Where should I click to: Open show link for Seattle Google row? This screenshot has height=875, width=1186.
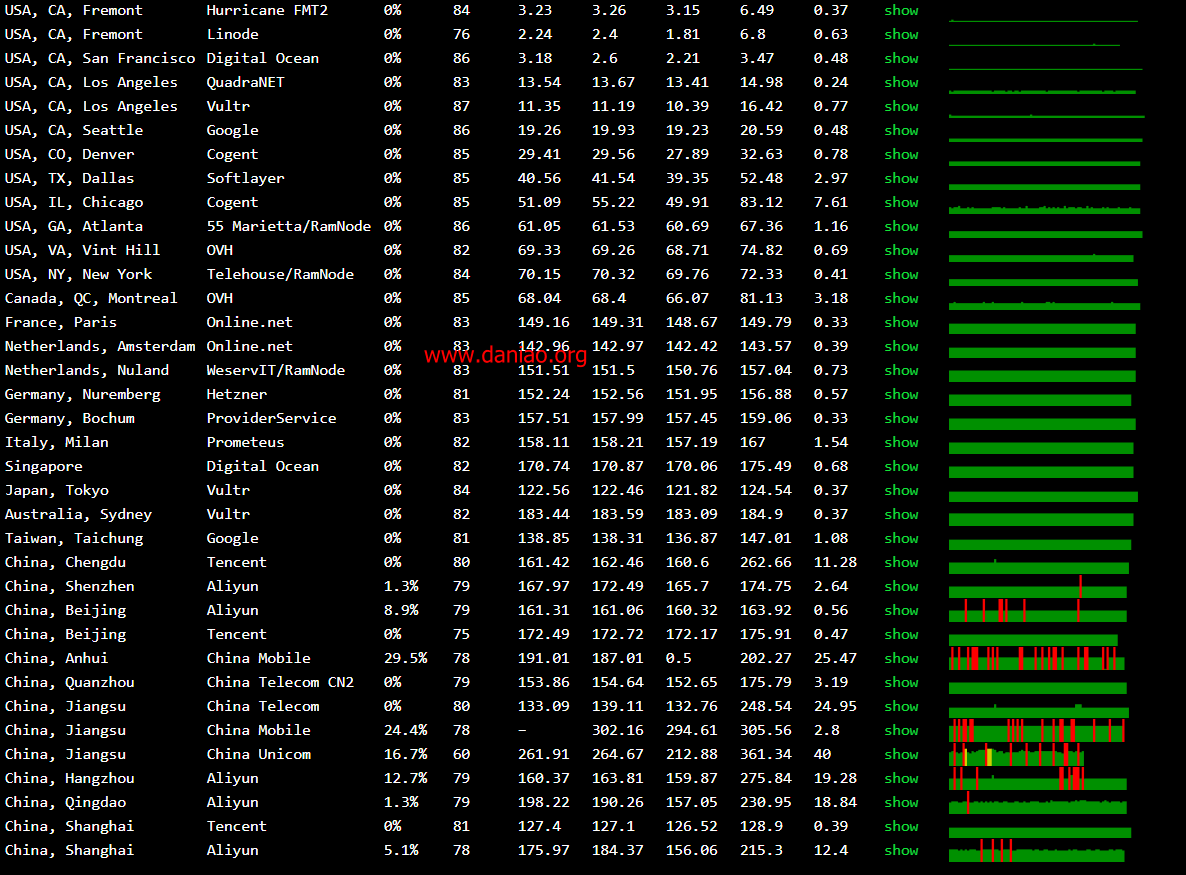point(901,131)
